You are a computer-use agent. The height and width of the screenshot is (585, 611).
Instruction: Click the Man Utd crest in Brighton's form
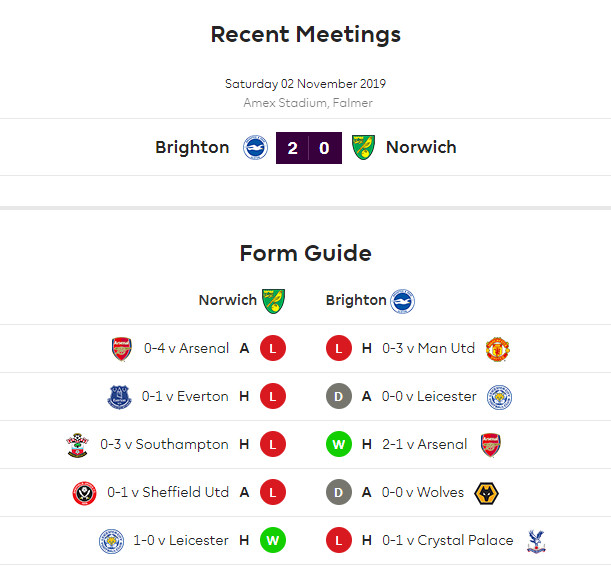498,349
